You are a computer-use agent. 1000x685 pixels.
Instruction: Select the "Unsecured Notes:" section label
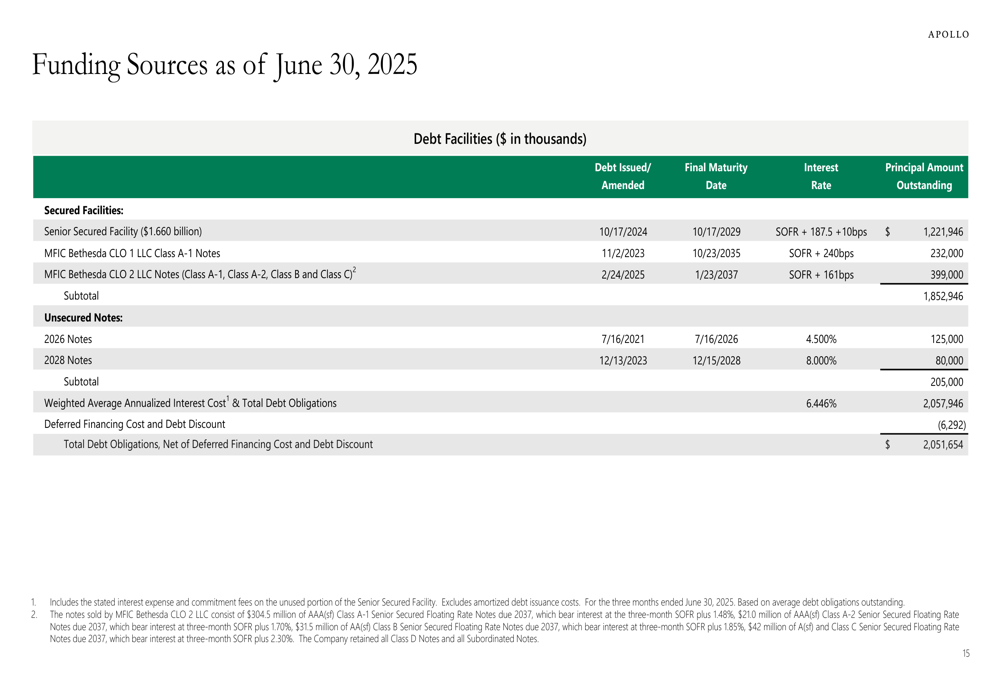click(x=84, y=318)
